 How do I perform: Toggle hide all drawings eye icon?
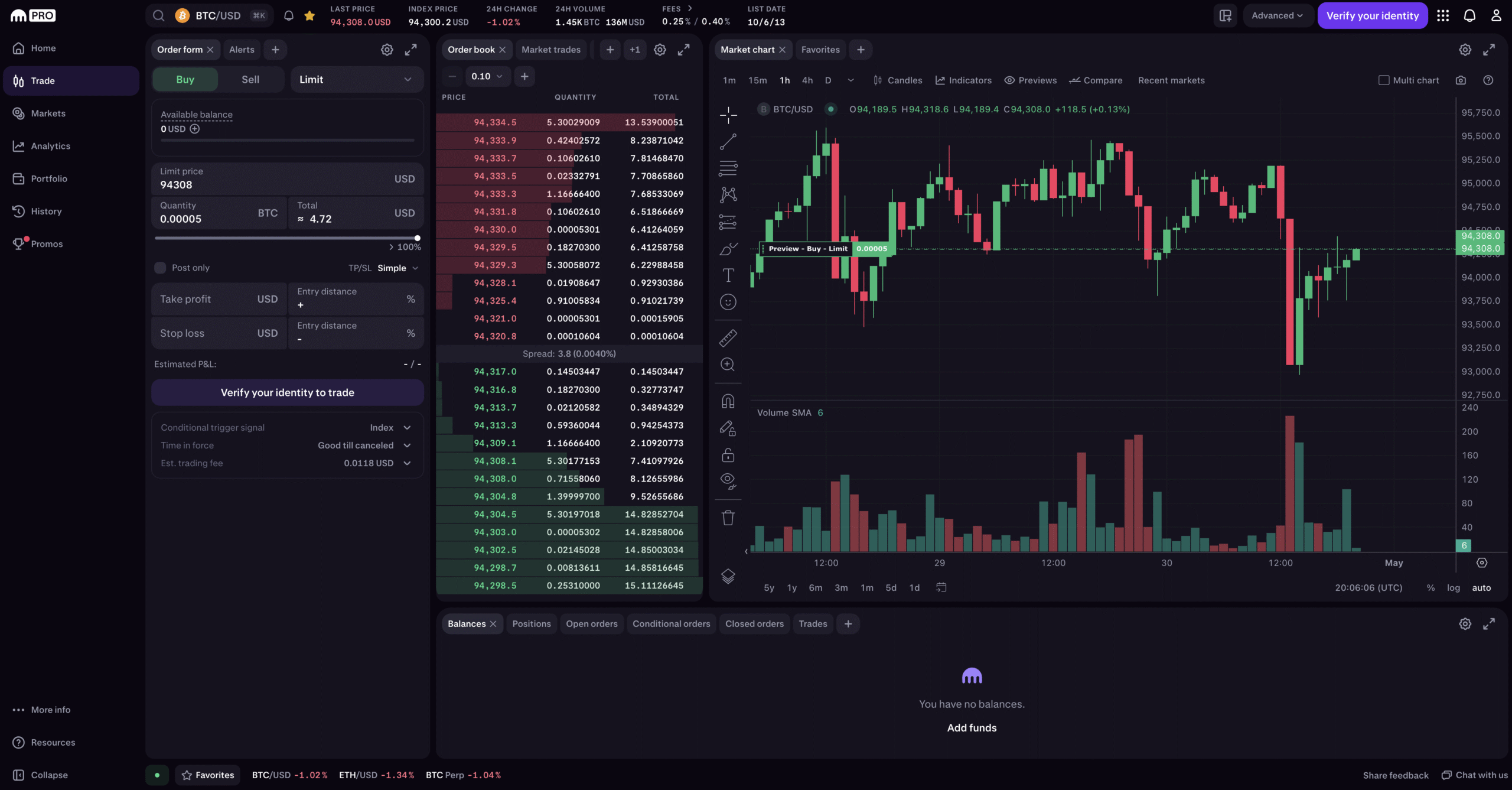pyautogui.click(x=728, y=481)
